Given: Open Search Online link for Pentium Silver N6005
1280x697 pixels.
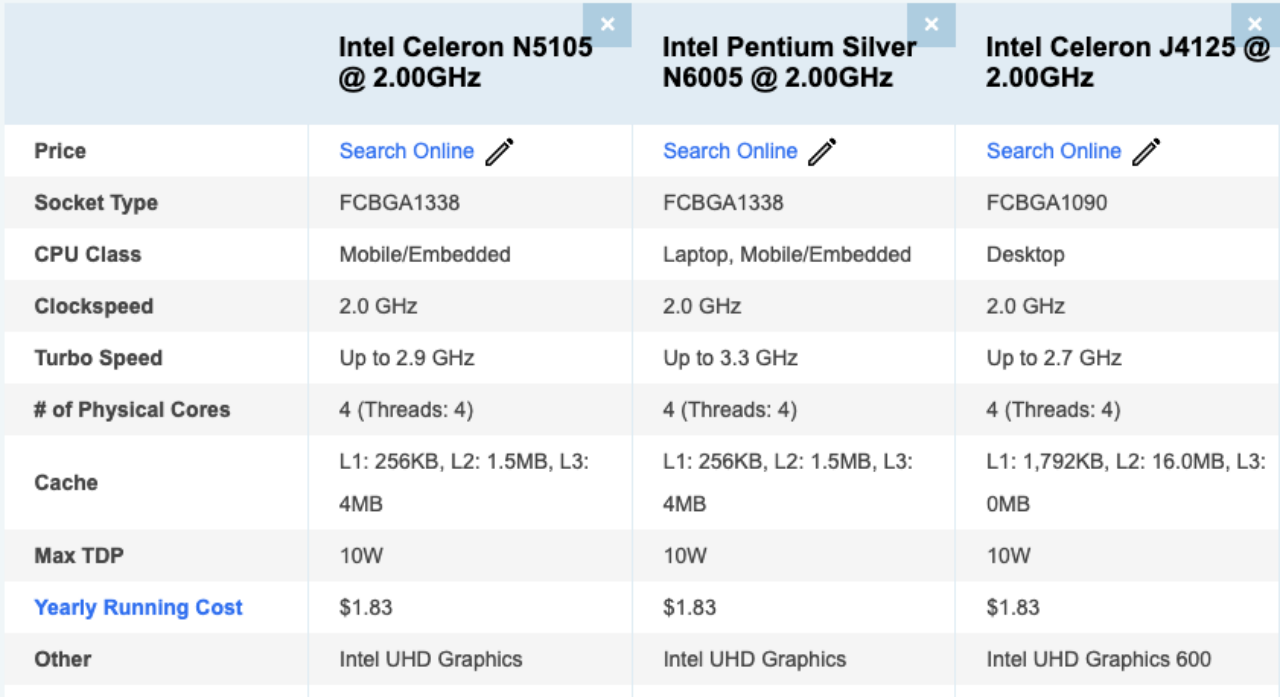Looking at the screenshot, I should 730,151.
